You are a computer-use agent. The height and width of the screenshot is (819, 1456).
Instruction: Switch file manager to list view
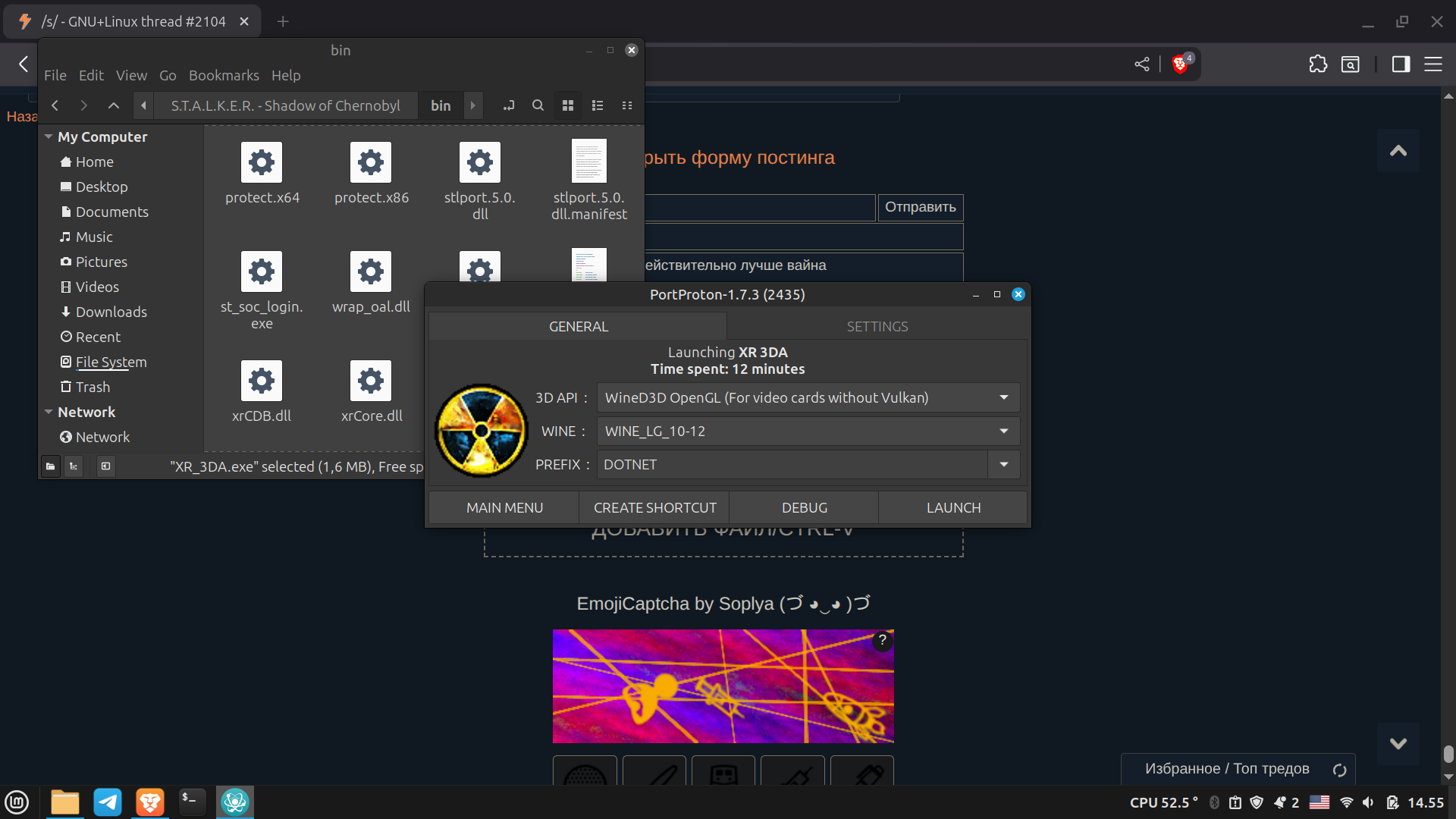click(x=598, y=105)
